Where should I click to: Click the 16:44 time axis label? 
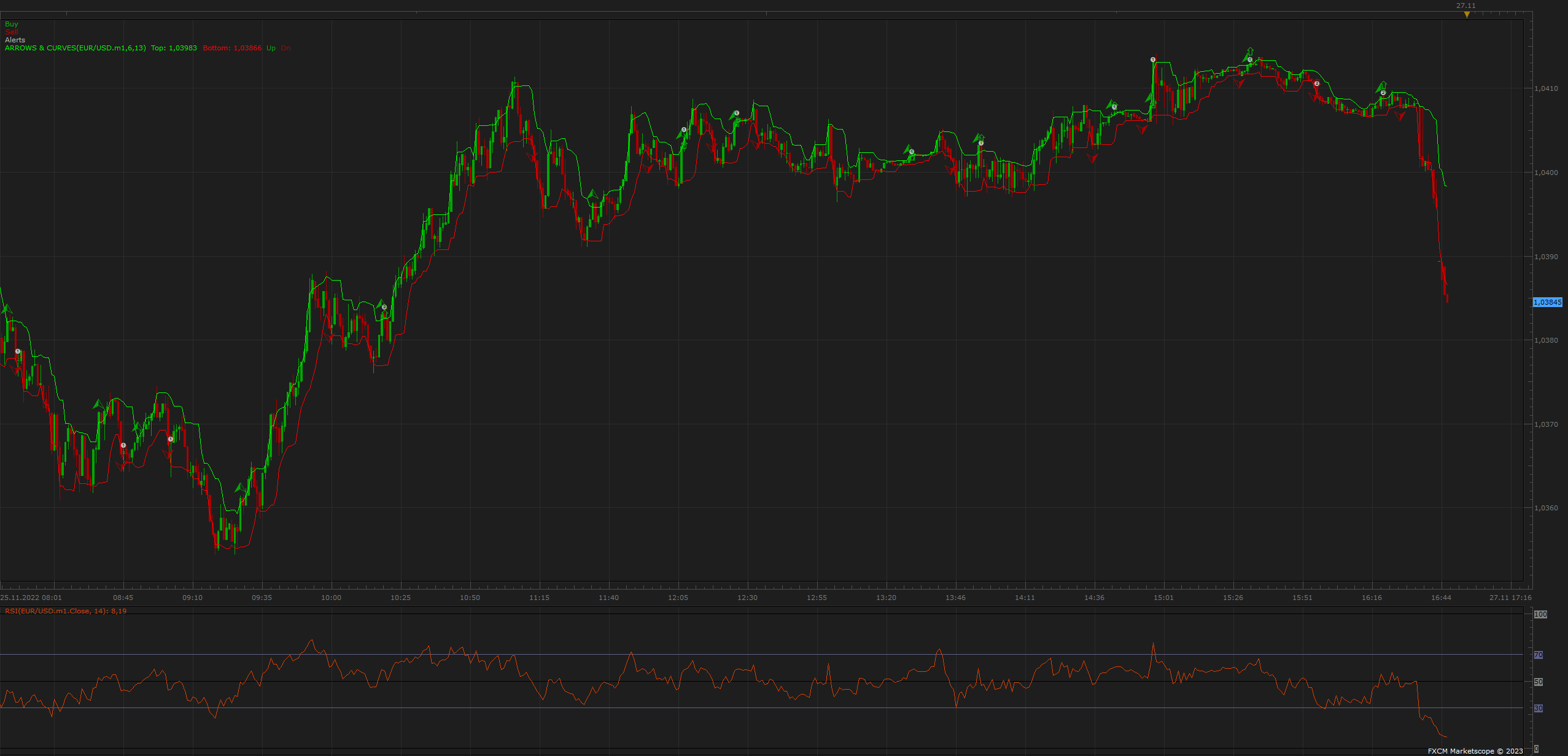1441,598
